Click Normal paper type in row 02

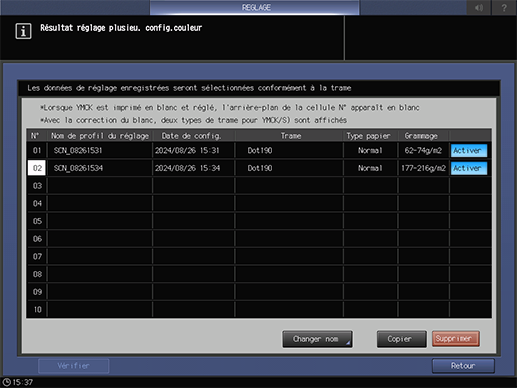370,168
